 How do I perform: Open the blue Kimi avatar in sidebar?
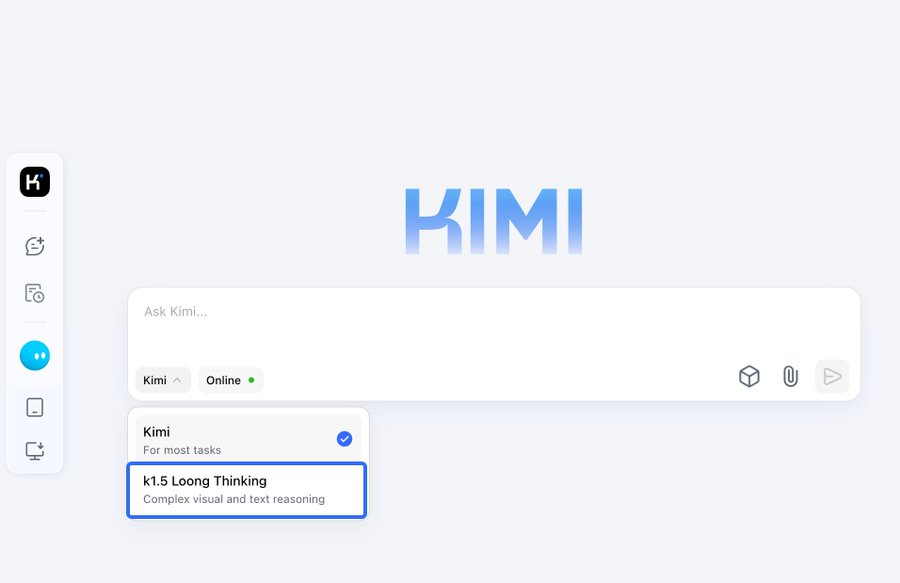coord(35,356)
